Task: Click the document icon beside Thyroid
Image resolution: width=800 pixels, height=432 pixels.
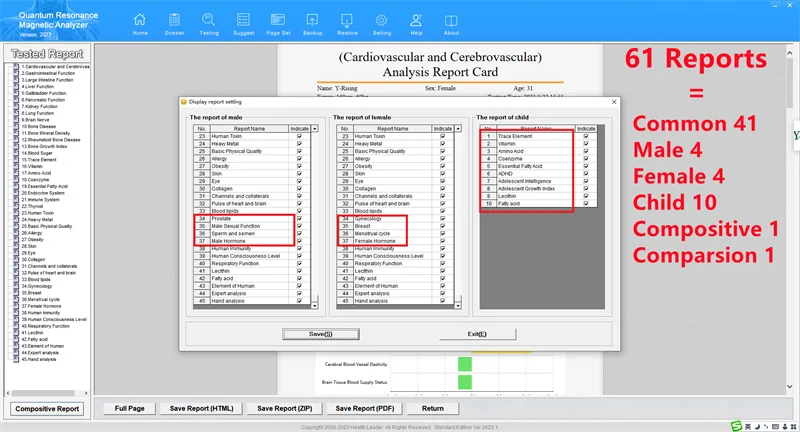Action: pyautogui.click(x=16, y=206)
